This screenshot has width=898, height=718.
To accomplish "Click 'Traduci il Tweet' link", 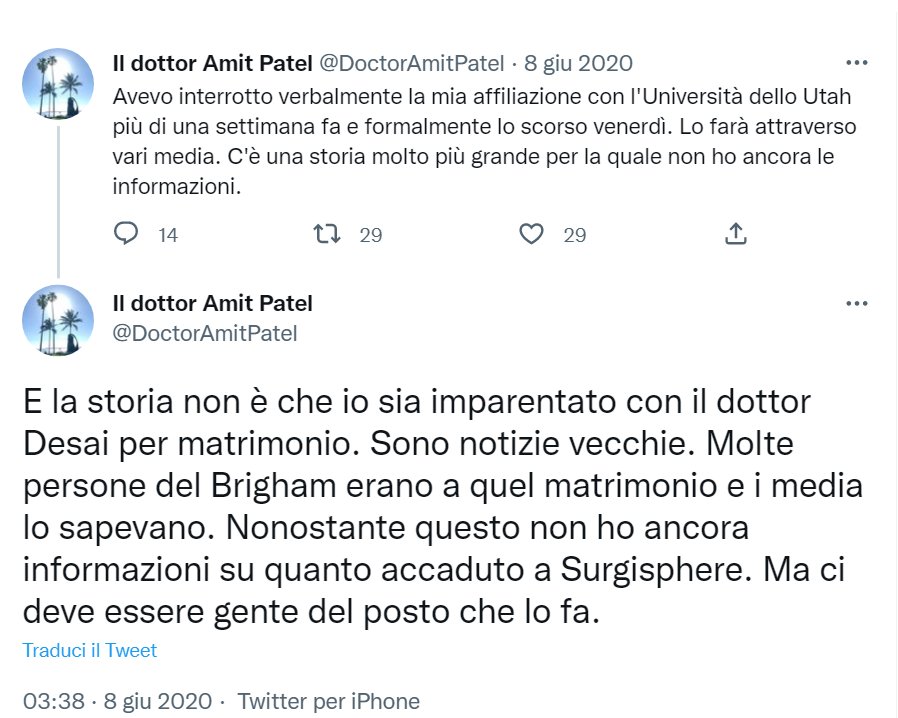I will pos(90,650).
